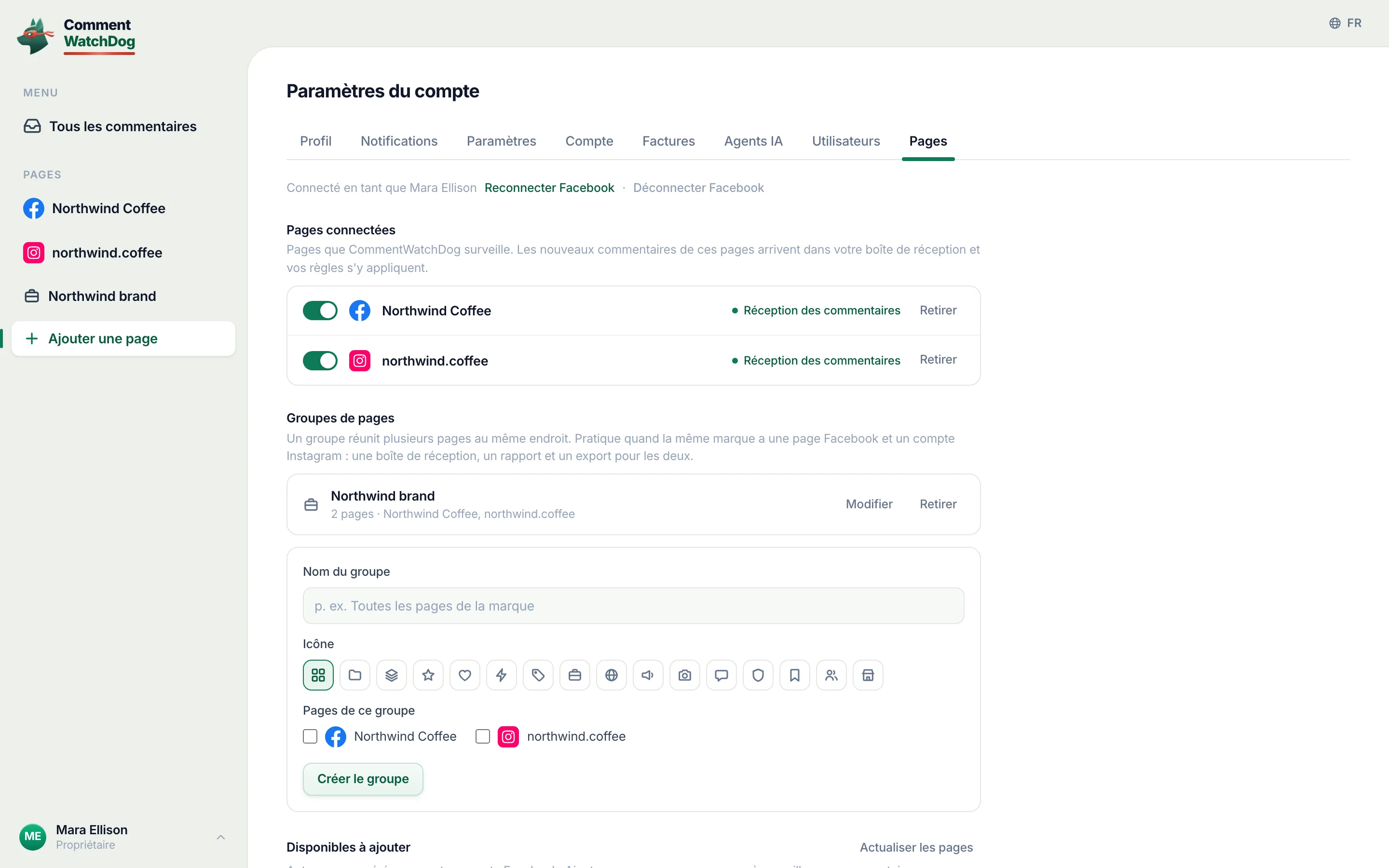
Task: Click Réception des commentaires status for Northwind Coffee
Action: pos(816,310)
